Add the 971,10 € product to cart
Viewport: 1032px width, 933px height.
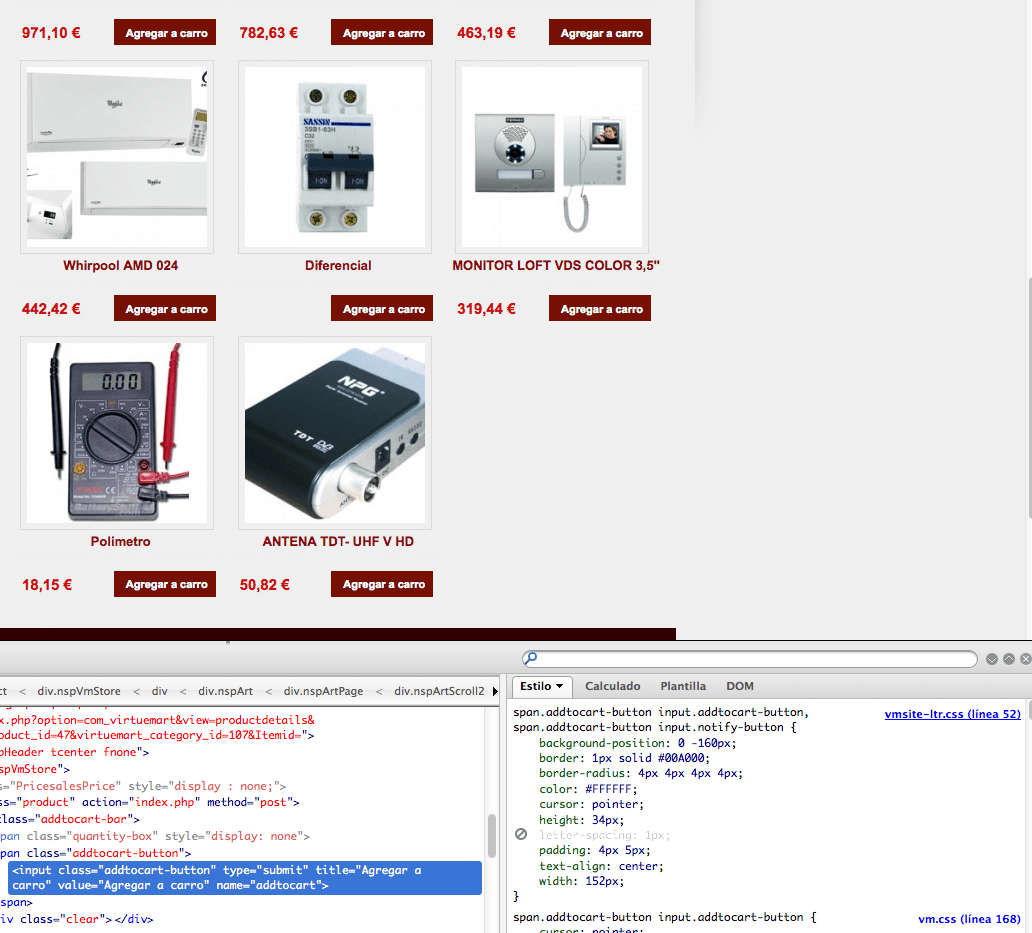(x=165, y=32)
